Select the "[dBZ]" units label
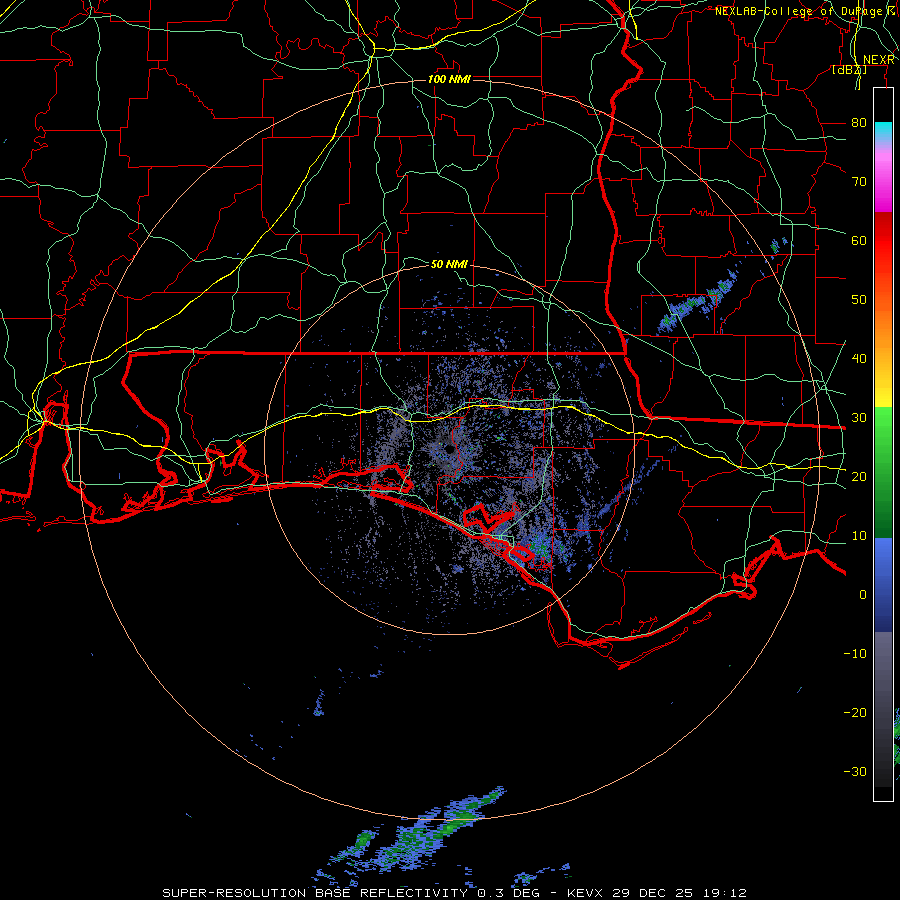 849,69
